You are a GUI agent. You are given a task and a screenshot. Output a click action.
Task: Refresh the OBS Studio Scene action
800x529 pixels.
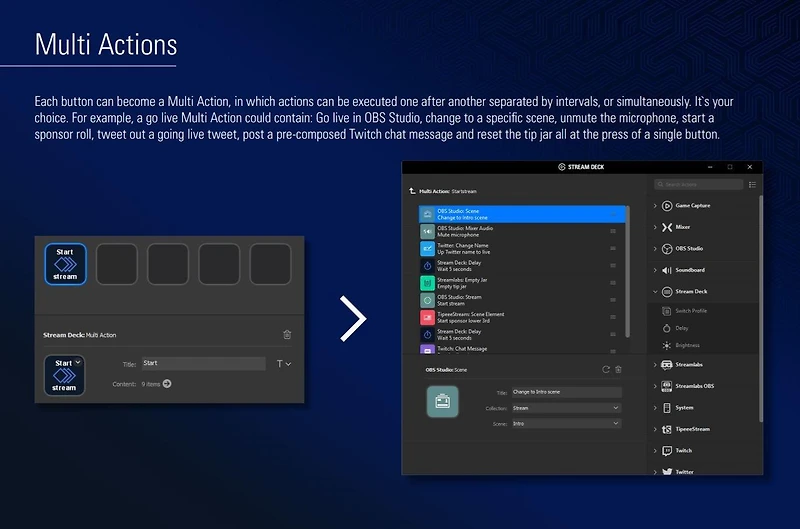click(x=606, y=369)
